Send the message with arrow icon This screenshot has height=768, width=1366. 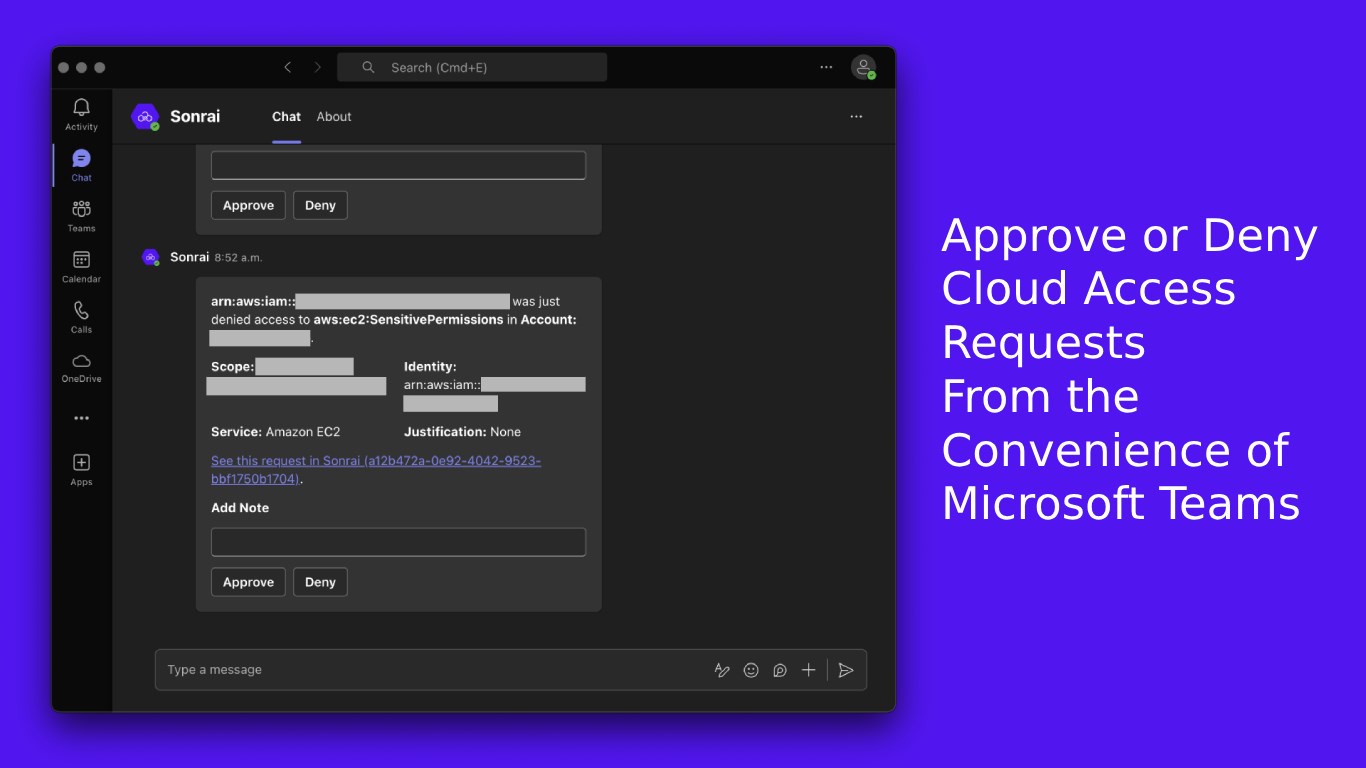[x=846, y=670]
